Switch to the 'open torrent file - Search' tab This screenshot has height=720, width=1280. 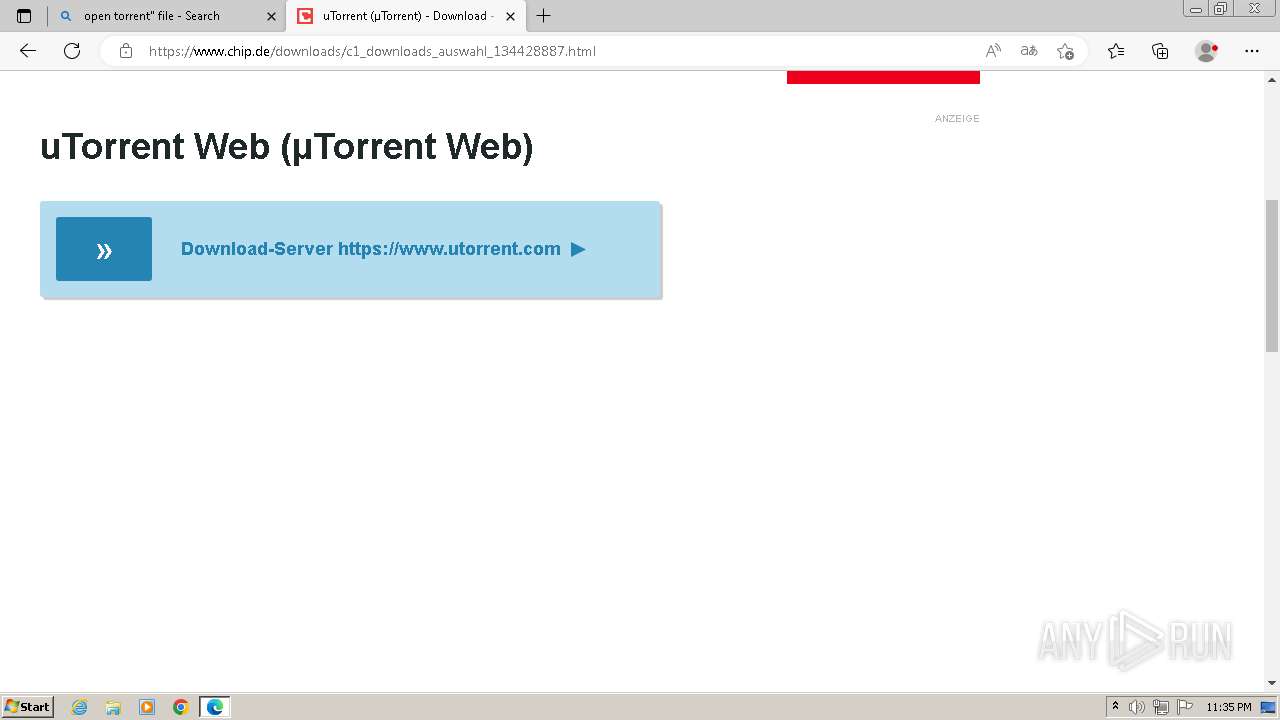pyautogui.click(x=166, y=16)
